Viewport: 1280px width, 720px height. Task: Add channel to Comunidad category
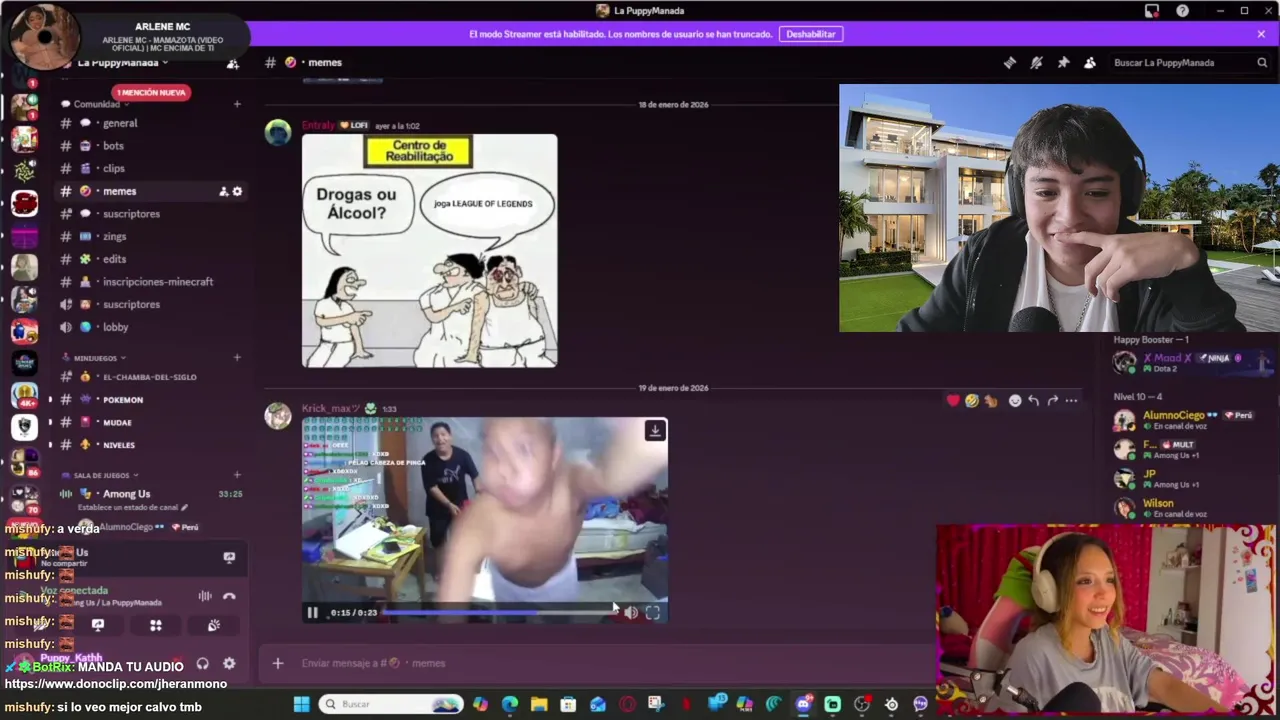237,104
